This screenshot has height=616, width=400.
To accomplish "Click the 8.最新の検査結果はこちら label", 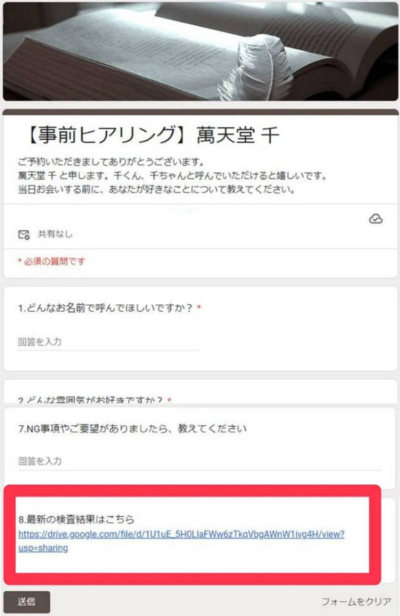I will tap(77, 519).
